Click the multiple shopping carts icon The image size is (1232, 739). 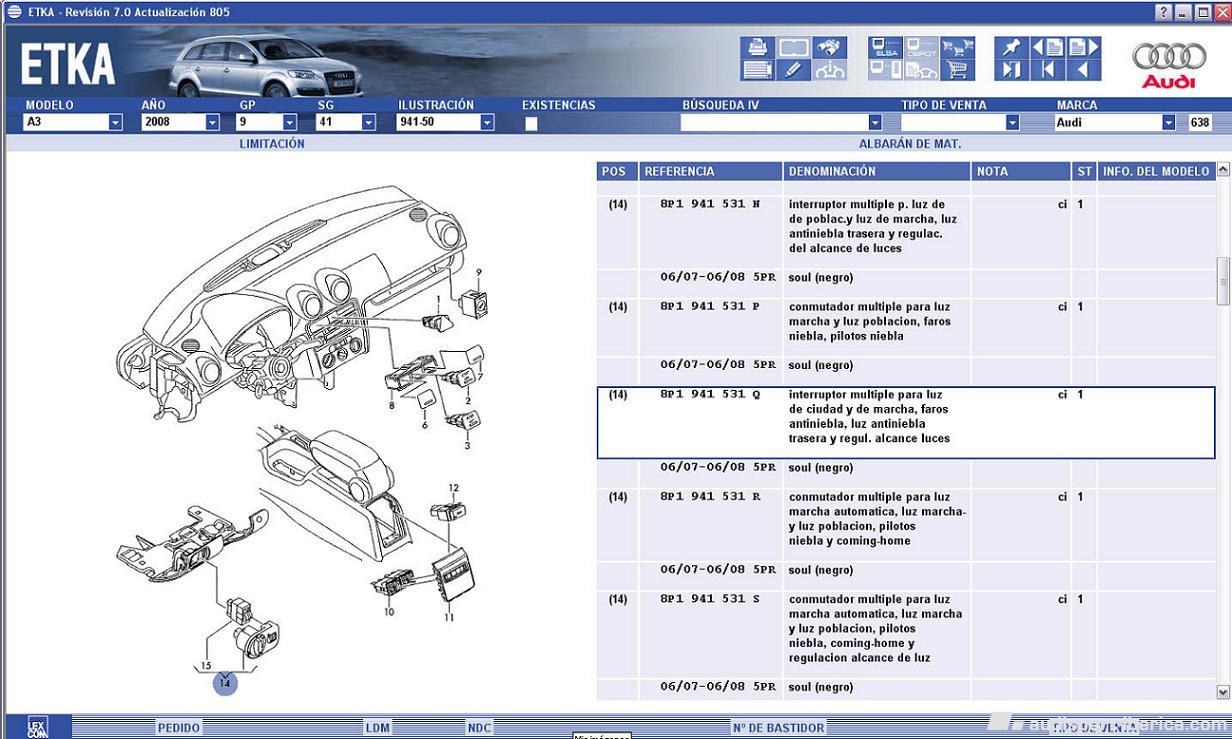pos(959,47)
